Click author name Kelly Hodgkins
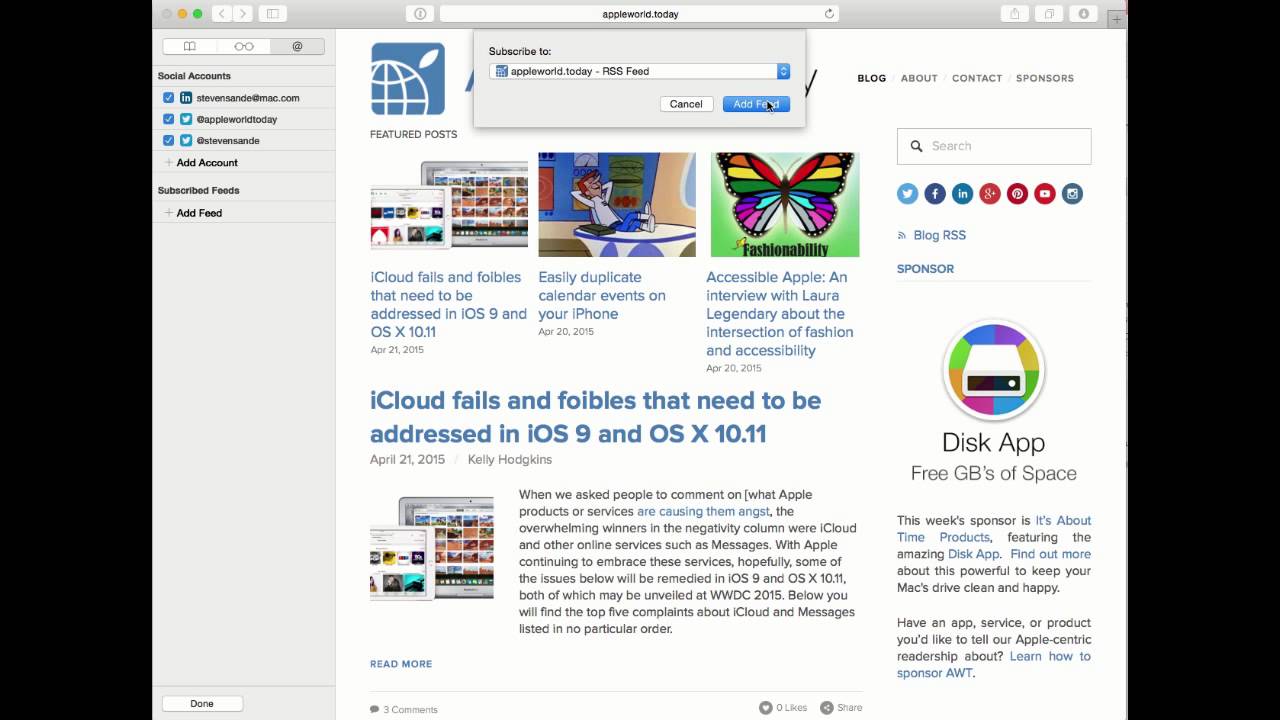The height and width of the screenshot is (720, 1280). (510, 460)
